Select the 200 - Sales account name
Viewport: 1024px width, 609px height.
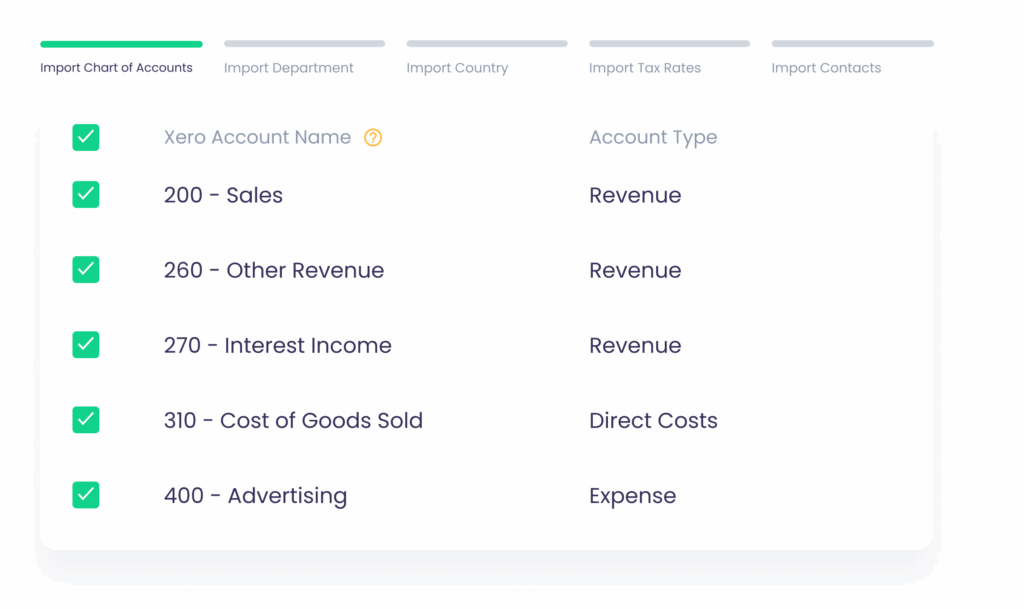[223, 195]
